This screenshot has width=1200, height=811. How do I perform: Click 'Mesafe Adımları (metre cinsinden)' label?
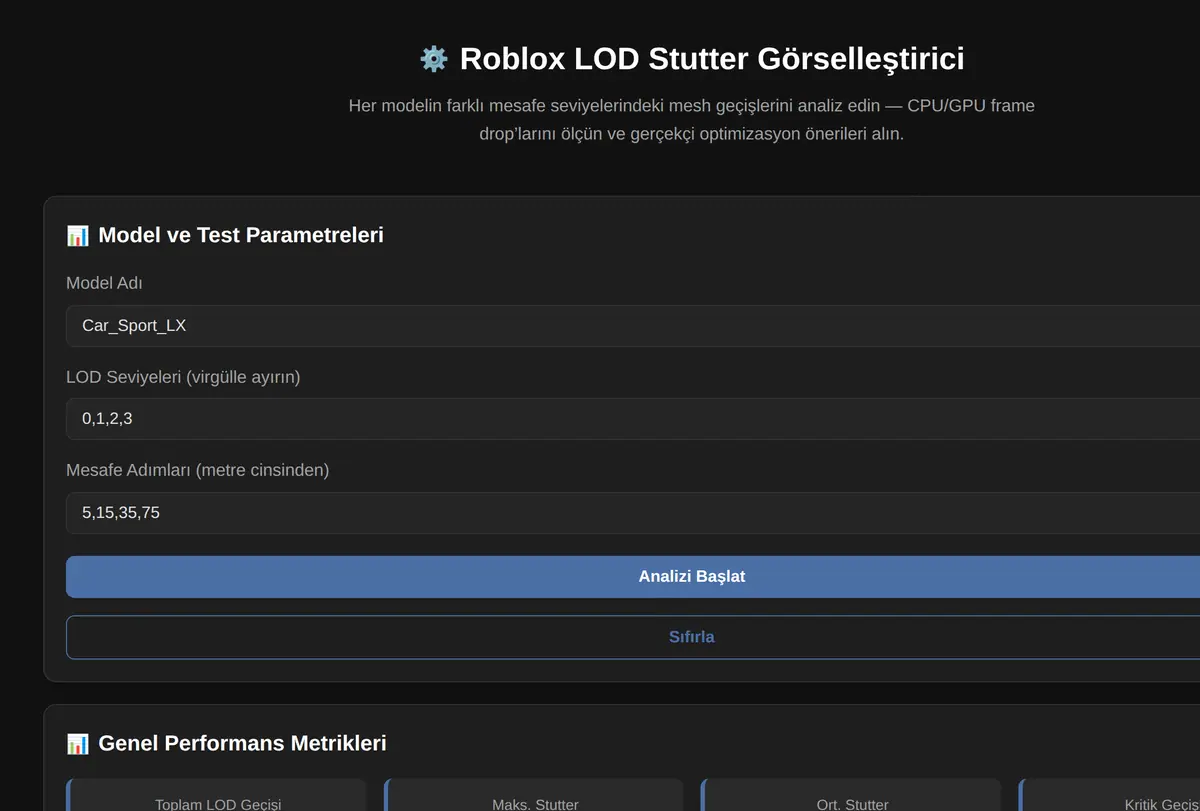click(197, 470)
